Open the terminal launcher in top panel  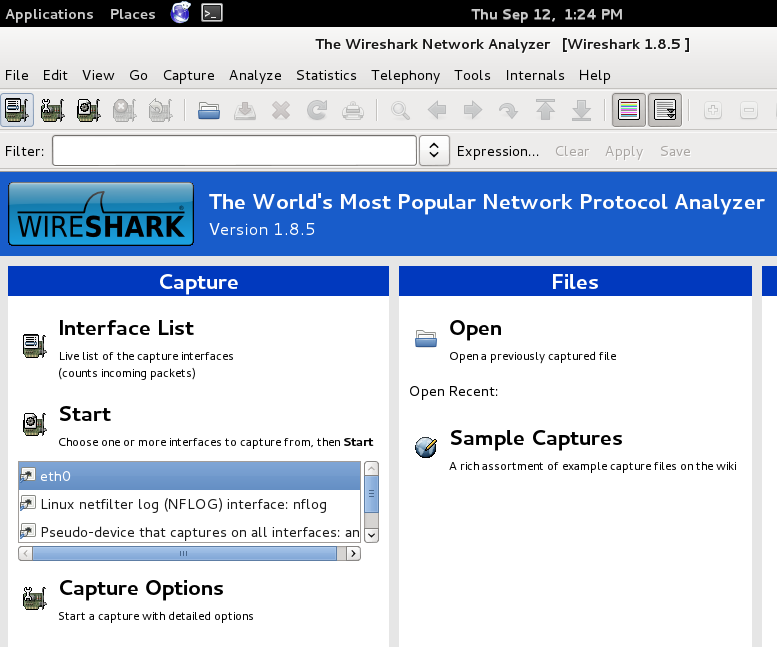tap(211, 13)
